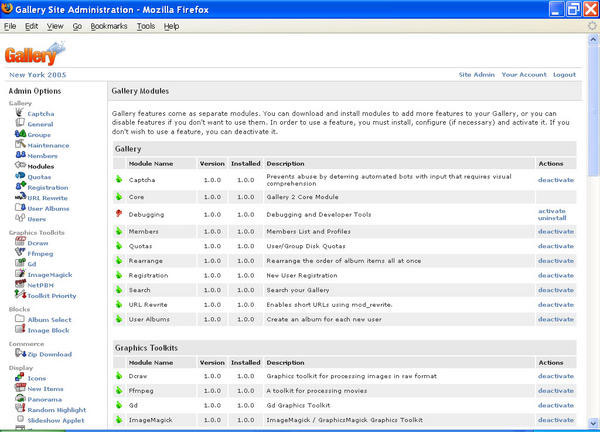Deactivate the Captcha module
600x432 pixels.
[x=556, y=180]
